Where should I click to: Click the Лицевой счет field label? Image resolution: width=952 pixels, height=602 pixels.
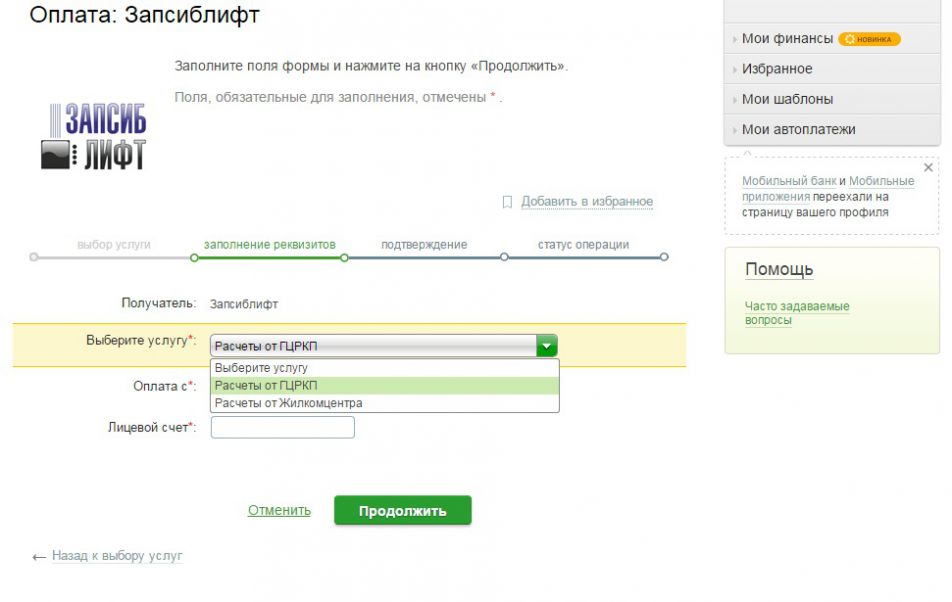(x=152, y=427)
